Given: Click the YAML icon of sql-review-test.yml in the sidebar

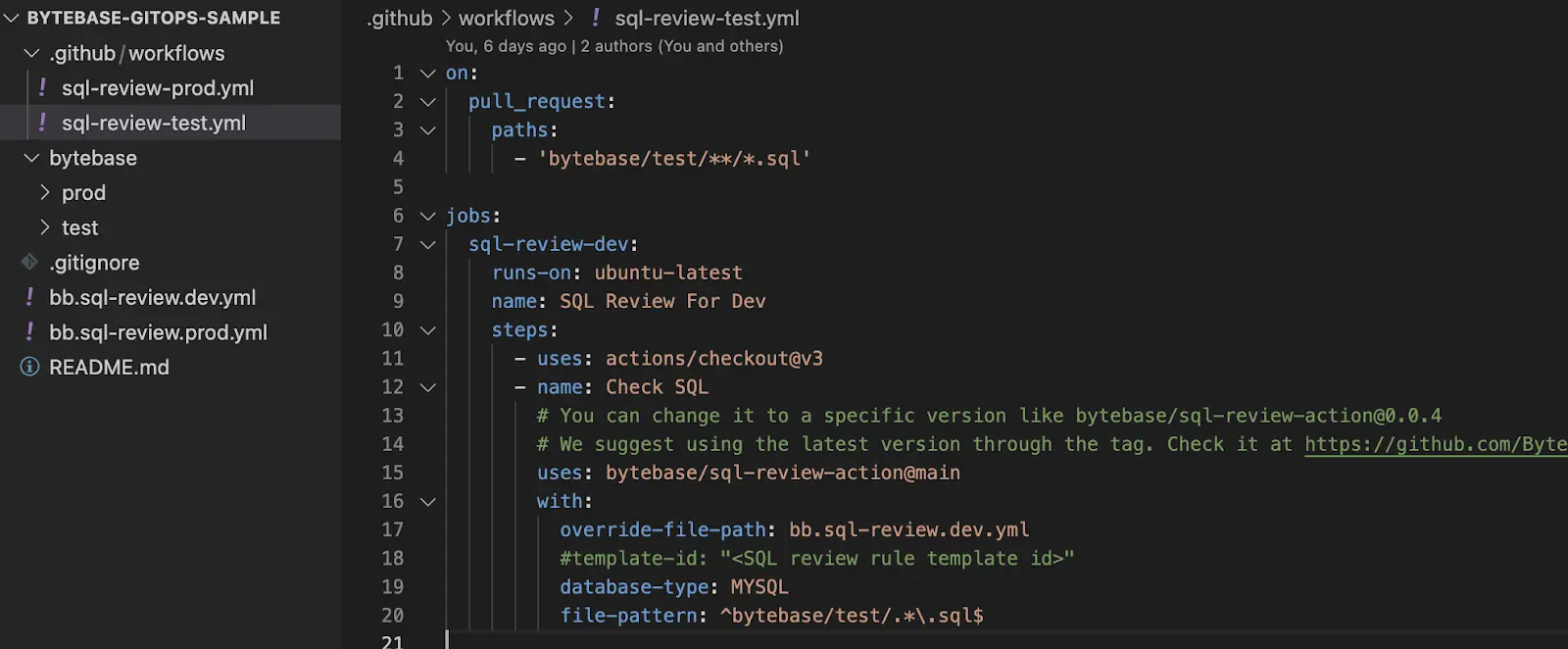Looking at the screenshot, I should pyautogui.click(x=42, y=123).
